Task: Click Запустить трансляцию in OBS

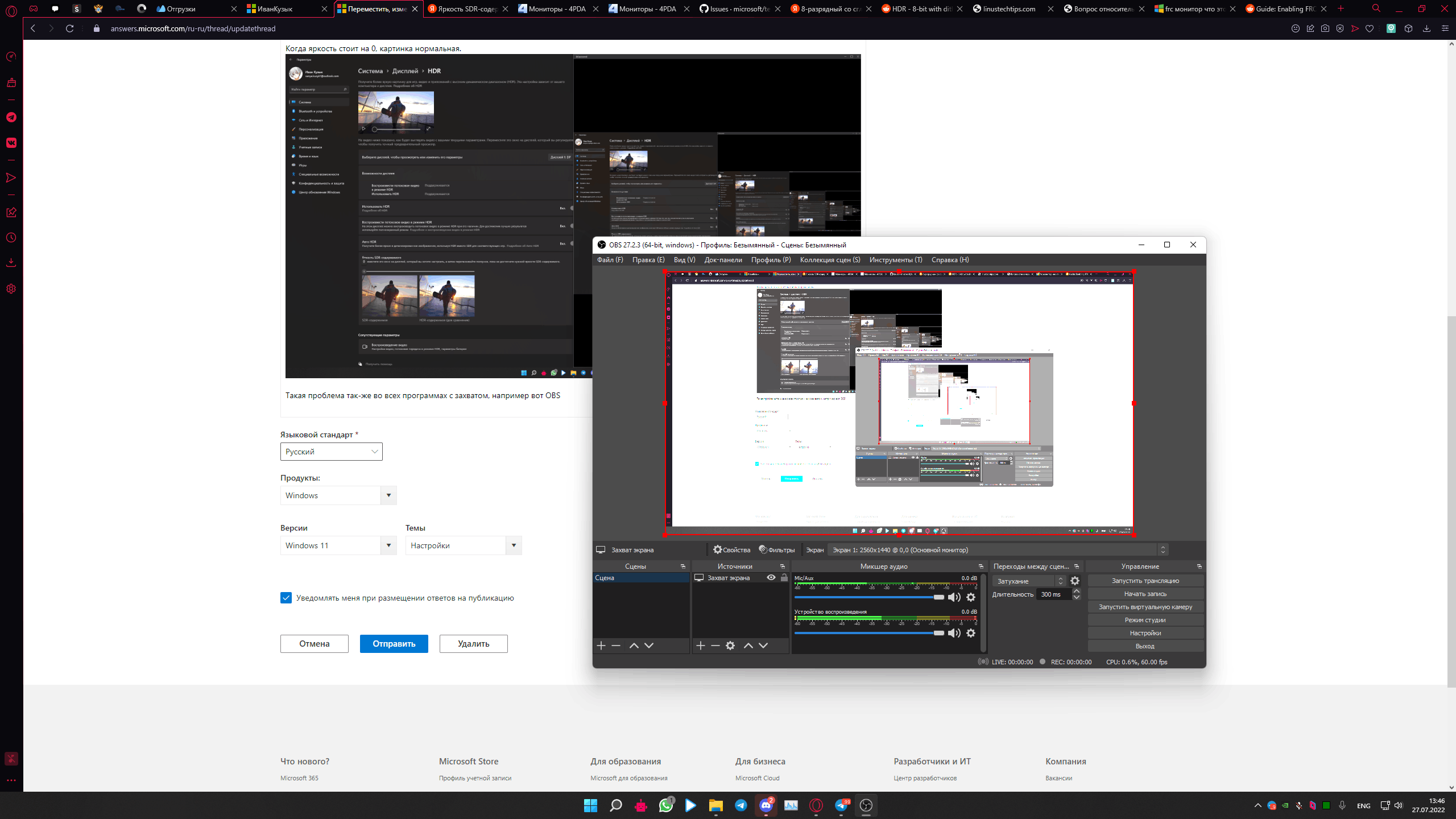Action: tap(1145, 581)
